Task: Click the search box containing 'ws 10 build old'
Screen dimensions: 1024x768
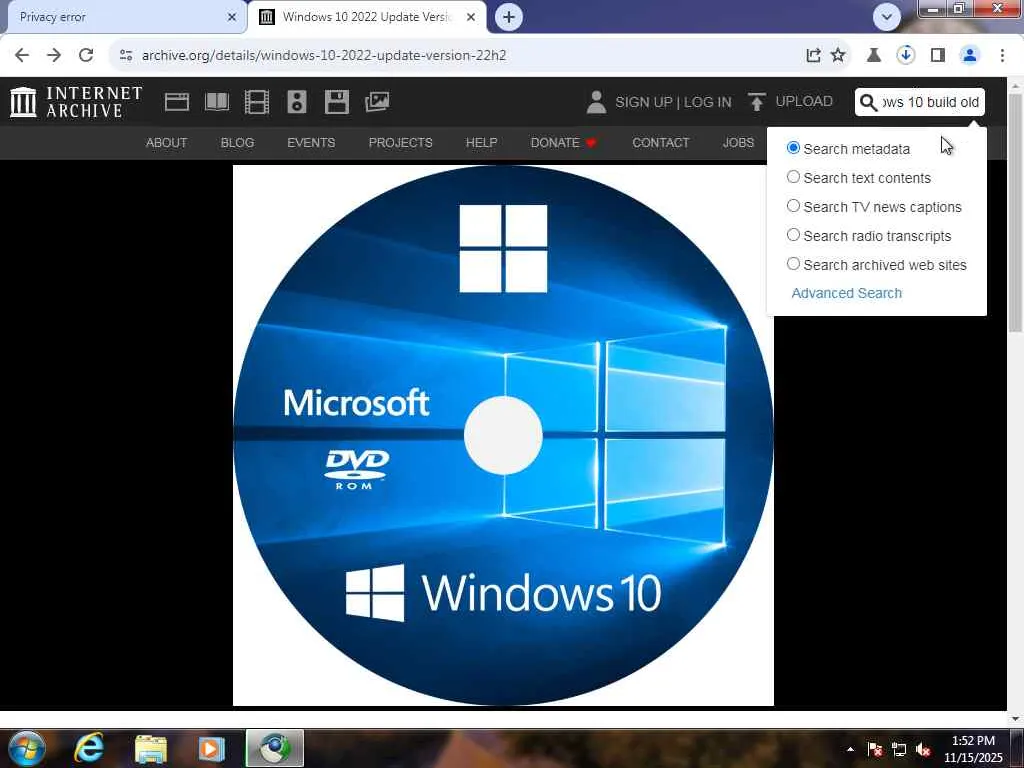Action: (930, 102)
